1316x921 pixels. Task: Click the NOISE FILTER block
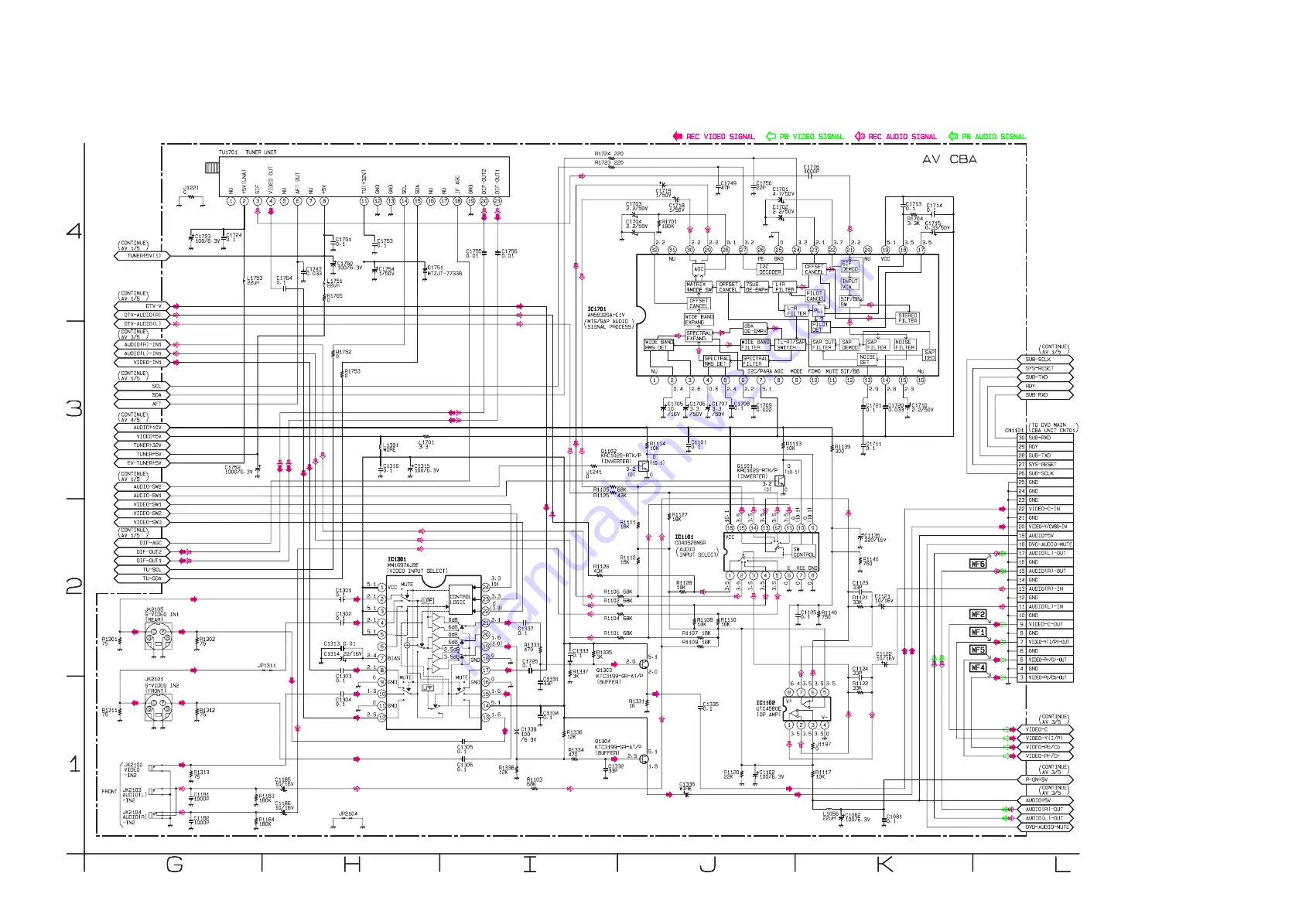click(x=904, y=345)
